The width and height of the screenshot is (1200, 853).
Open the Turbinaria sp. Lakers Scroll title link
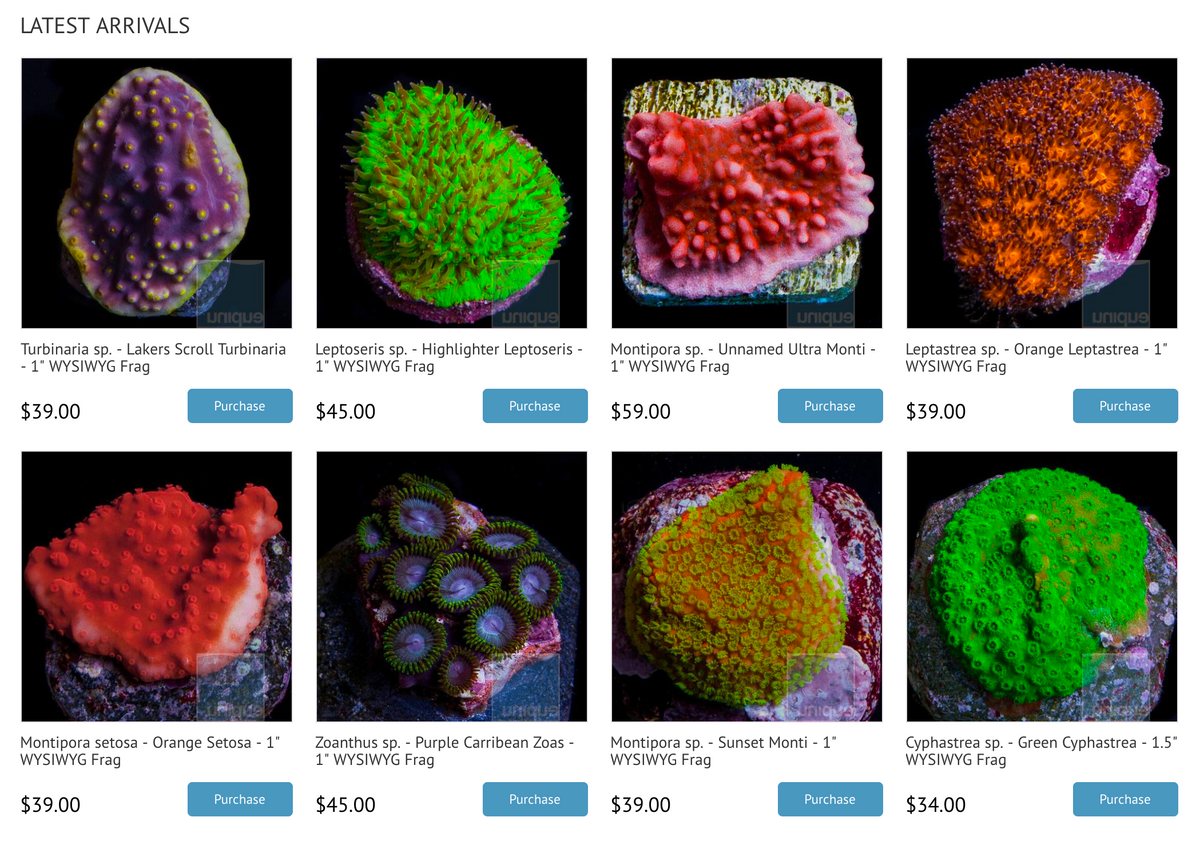[x=153, y=358]
